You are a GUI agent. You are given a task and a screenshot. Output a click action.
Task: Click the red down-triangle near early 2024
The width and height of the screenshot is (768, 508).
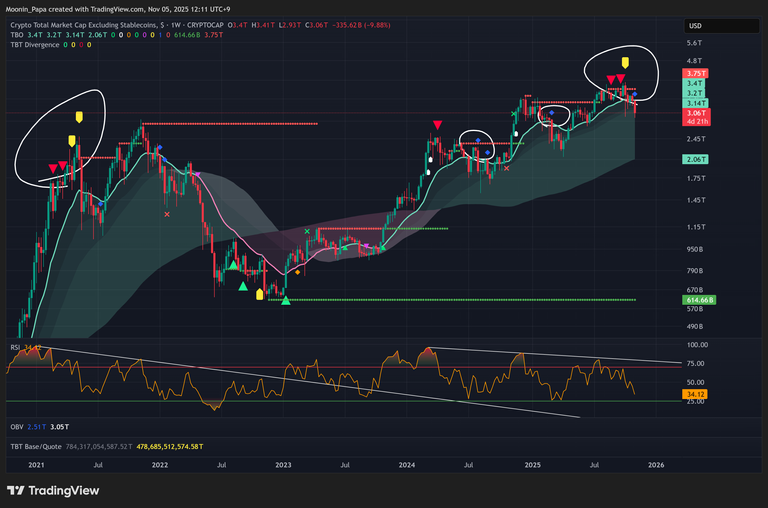[437, 125]
